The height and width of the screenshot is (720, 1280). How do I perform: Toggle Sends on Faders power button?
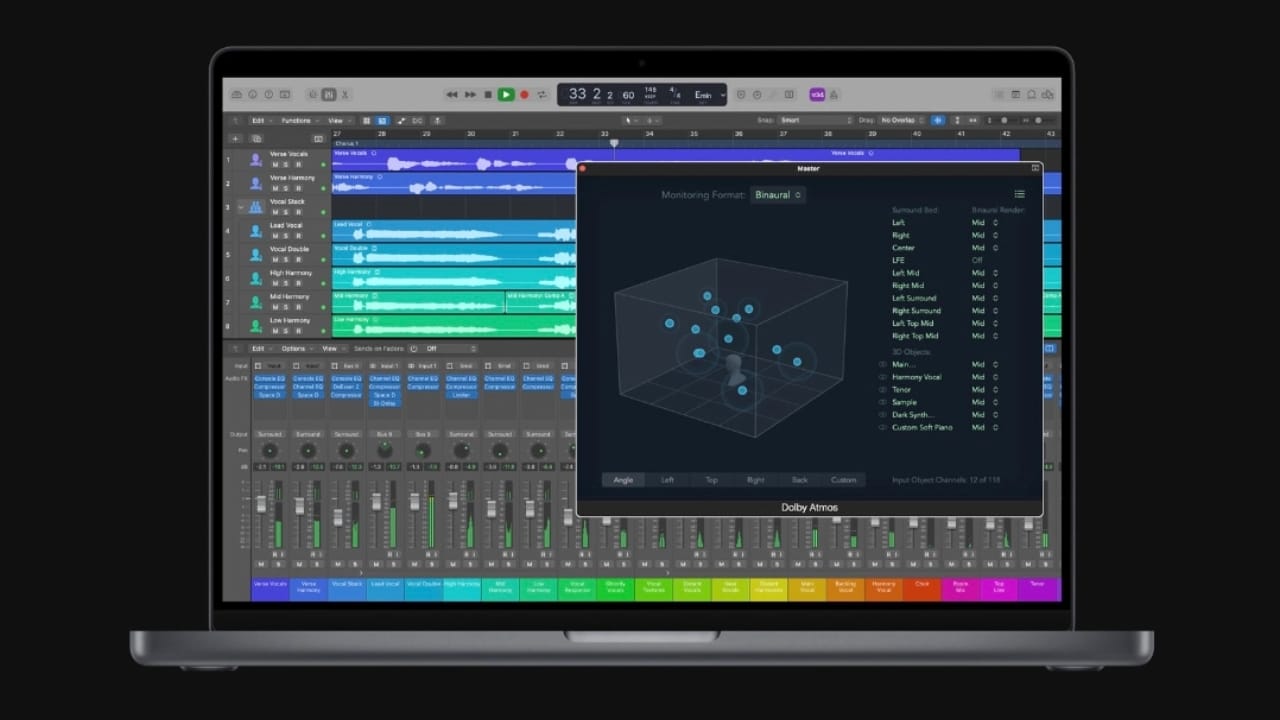pyautogui.click(x=413, y=349)
